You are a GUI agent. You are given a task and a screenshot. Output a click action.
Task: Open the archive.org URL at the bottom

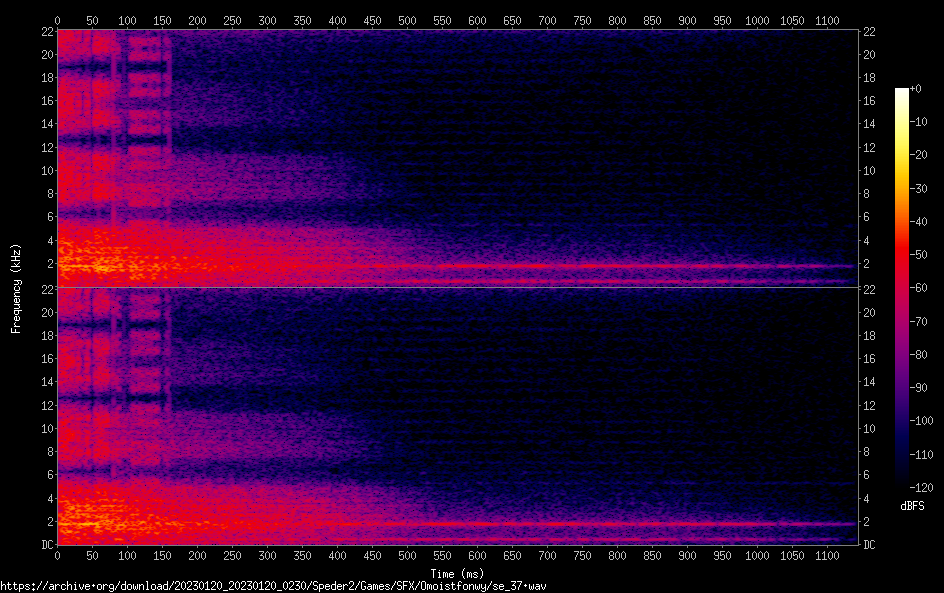(x=273, y=586)
